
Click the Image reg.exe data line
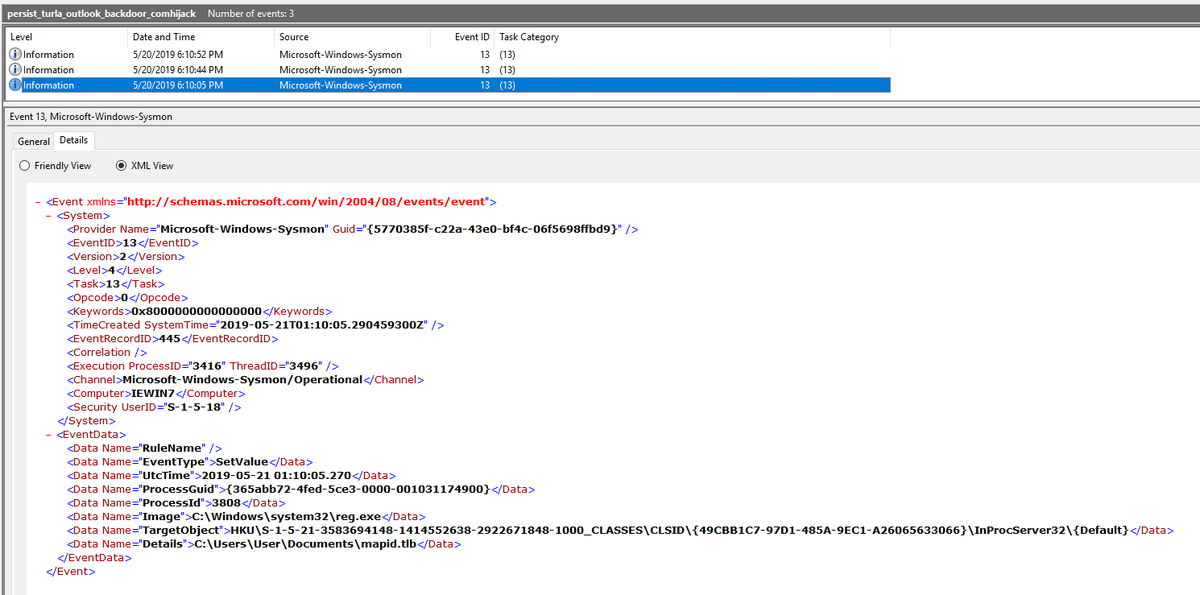(246, 516)
